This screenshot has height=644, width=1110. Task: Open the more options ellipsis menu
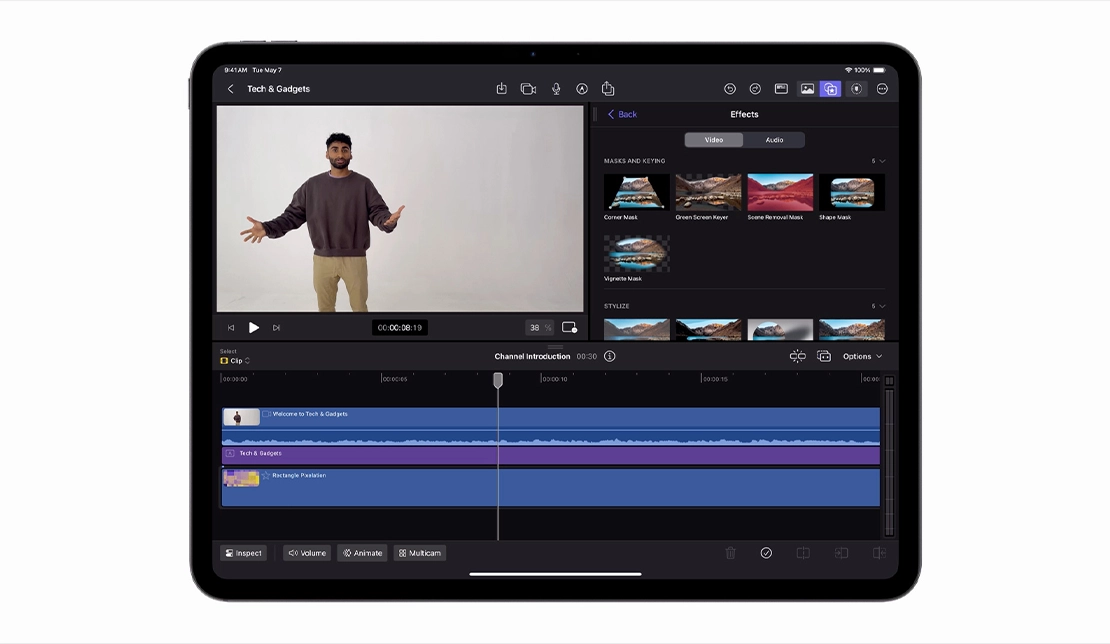tap(882, 89)
